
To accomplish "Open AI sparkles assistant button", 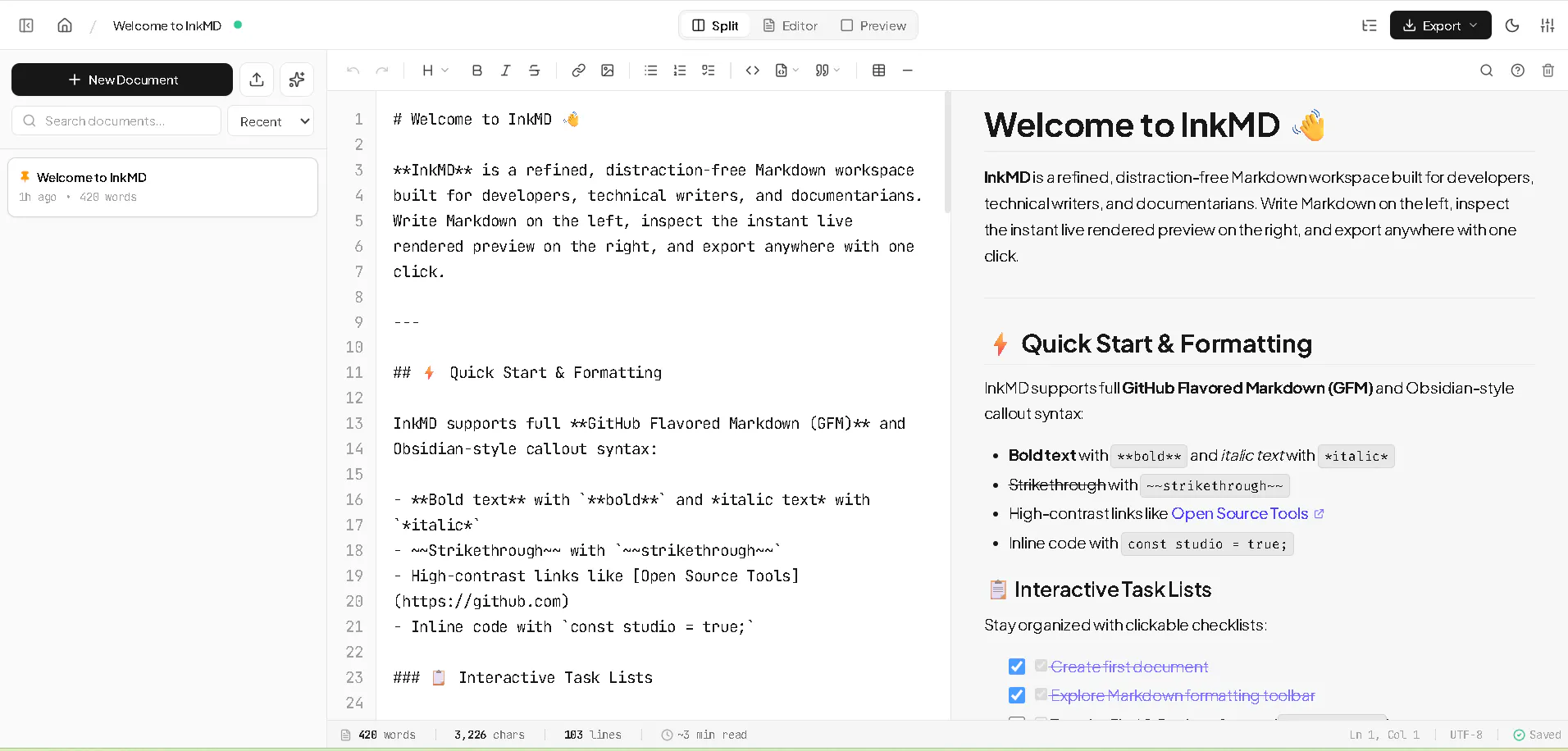I will (x=297, y=80).
